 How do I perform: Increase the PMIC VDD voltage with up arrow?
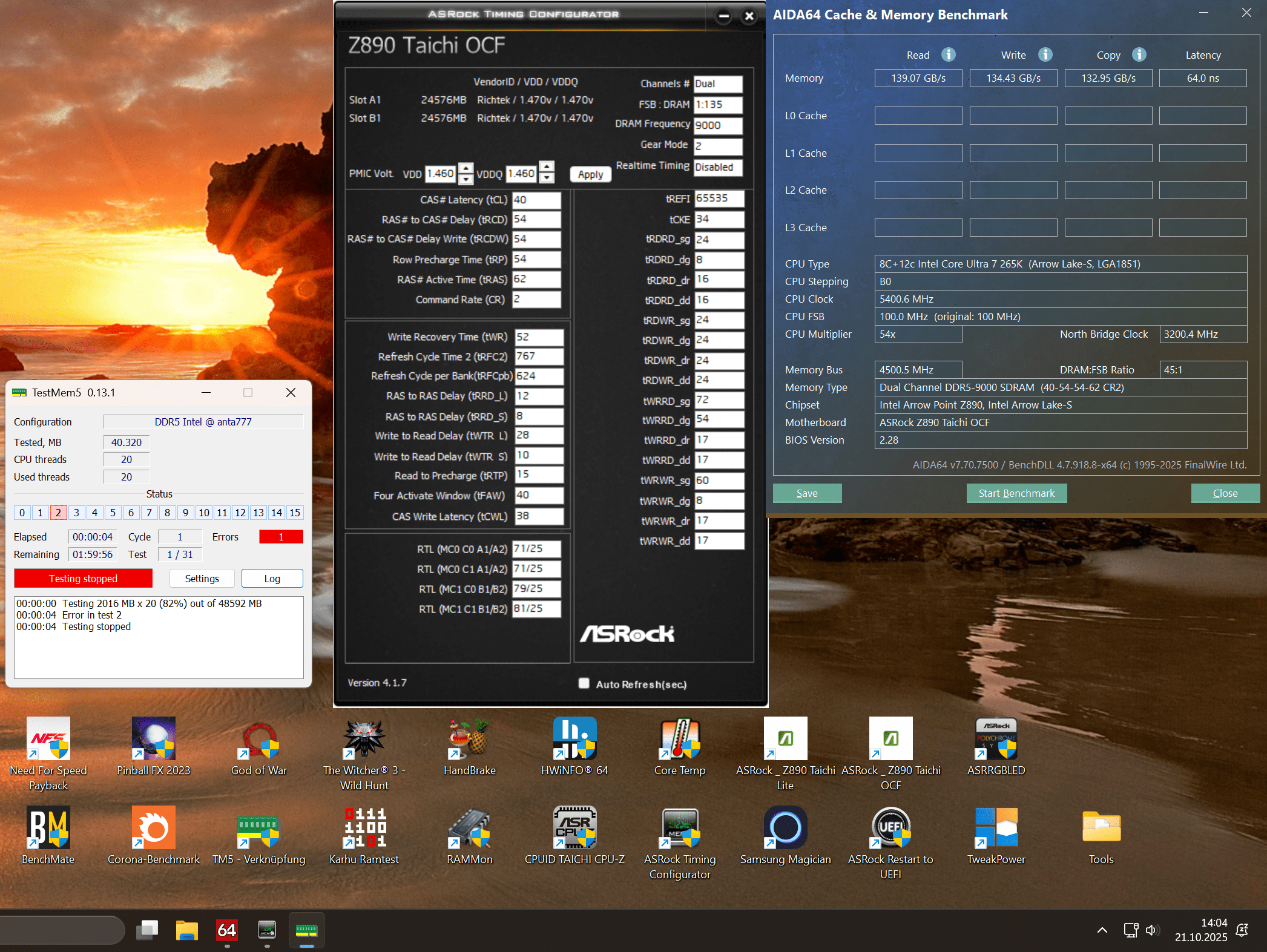(x=466, y=168)
